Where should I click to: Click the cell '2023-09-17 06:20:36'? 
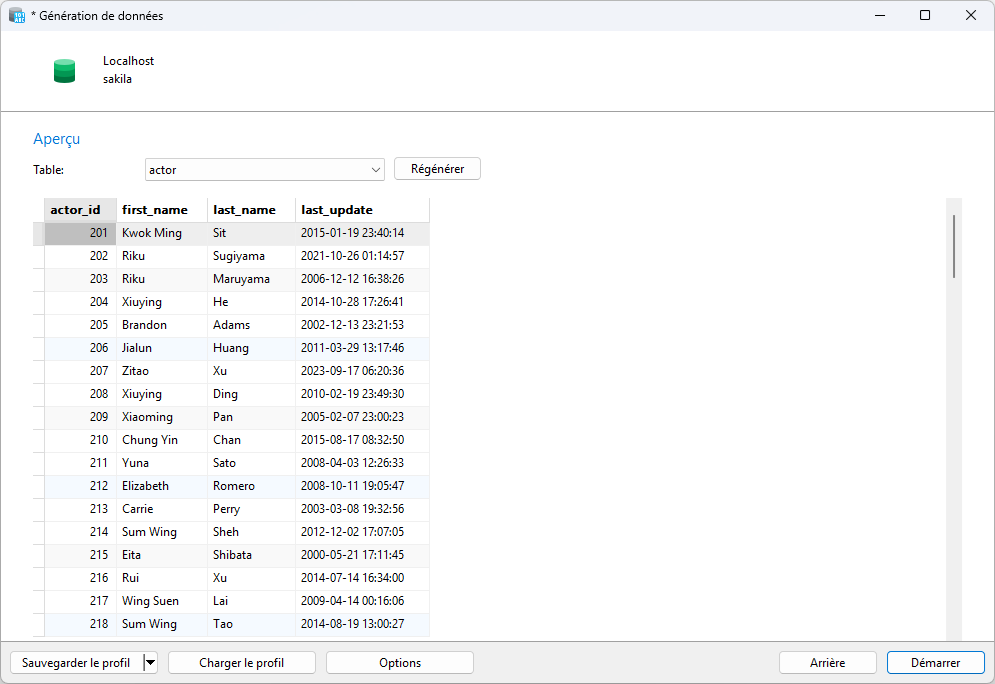pos(362,371)
